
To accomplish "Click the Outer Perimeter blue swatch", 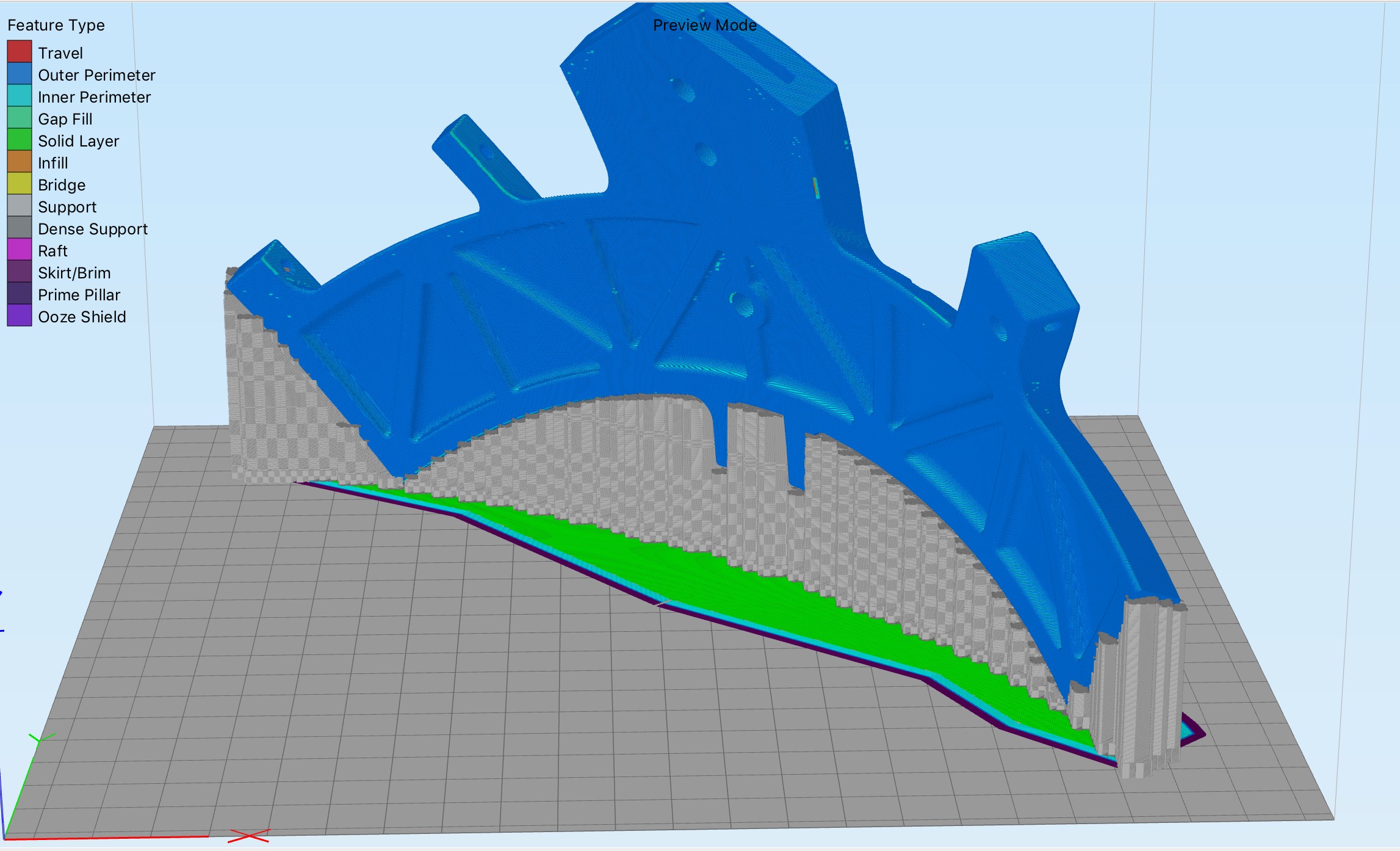I will [20, 74].
